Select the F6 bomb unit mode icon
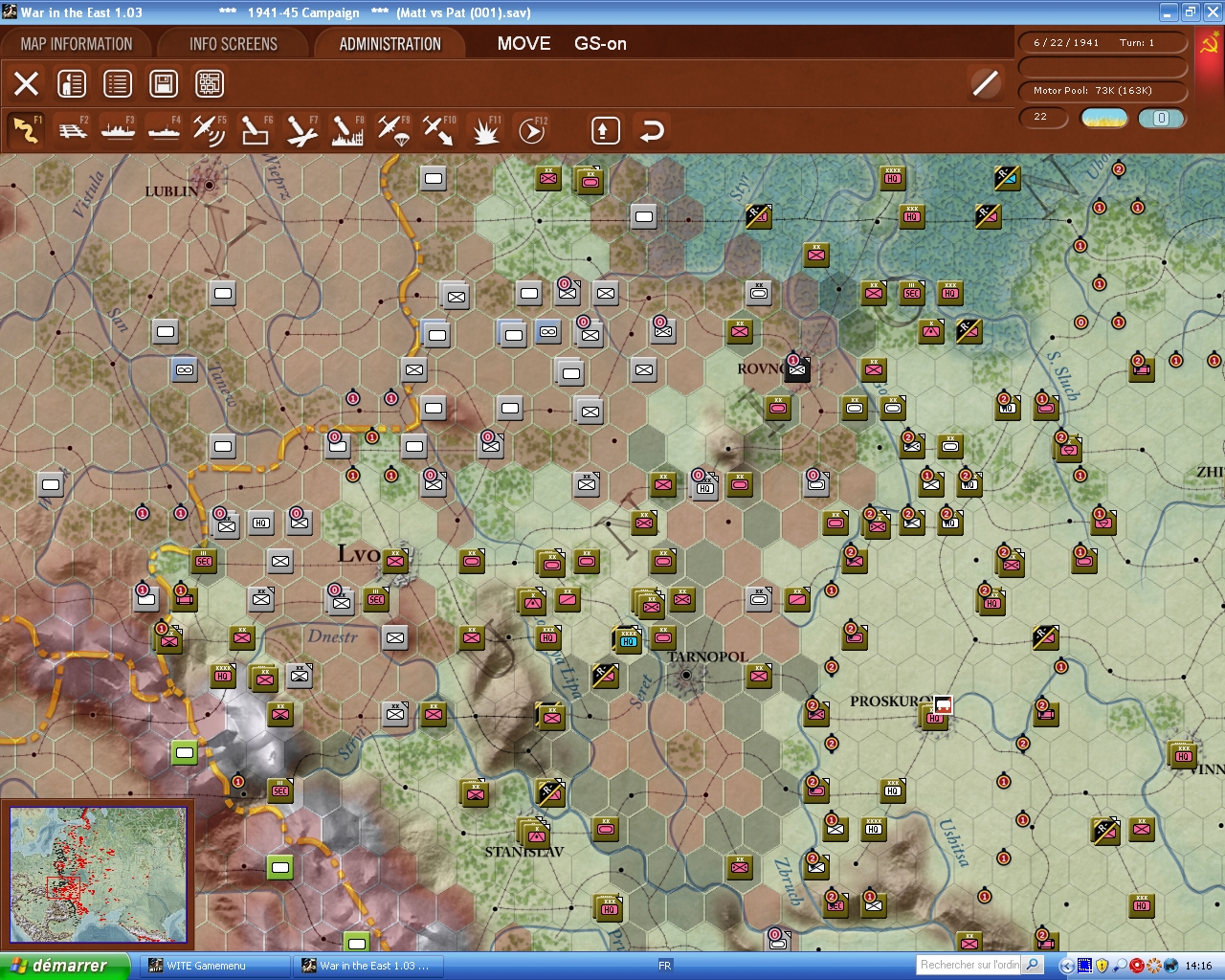The width and height of the screenshot is (1225, 980). pyautogui.click(x=256, y=130)
